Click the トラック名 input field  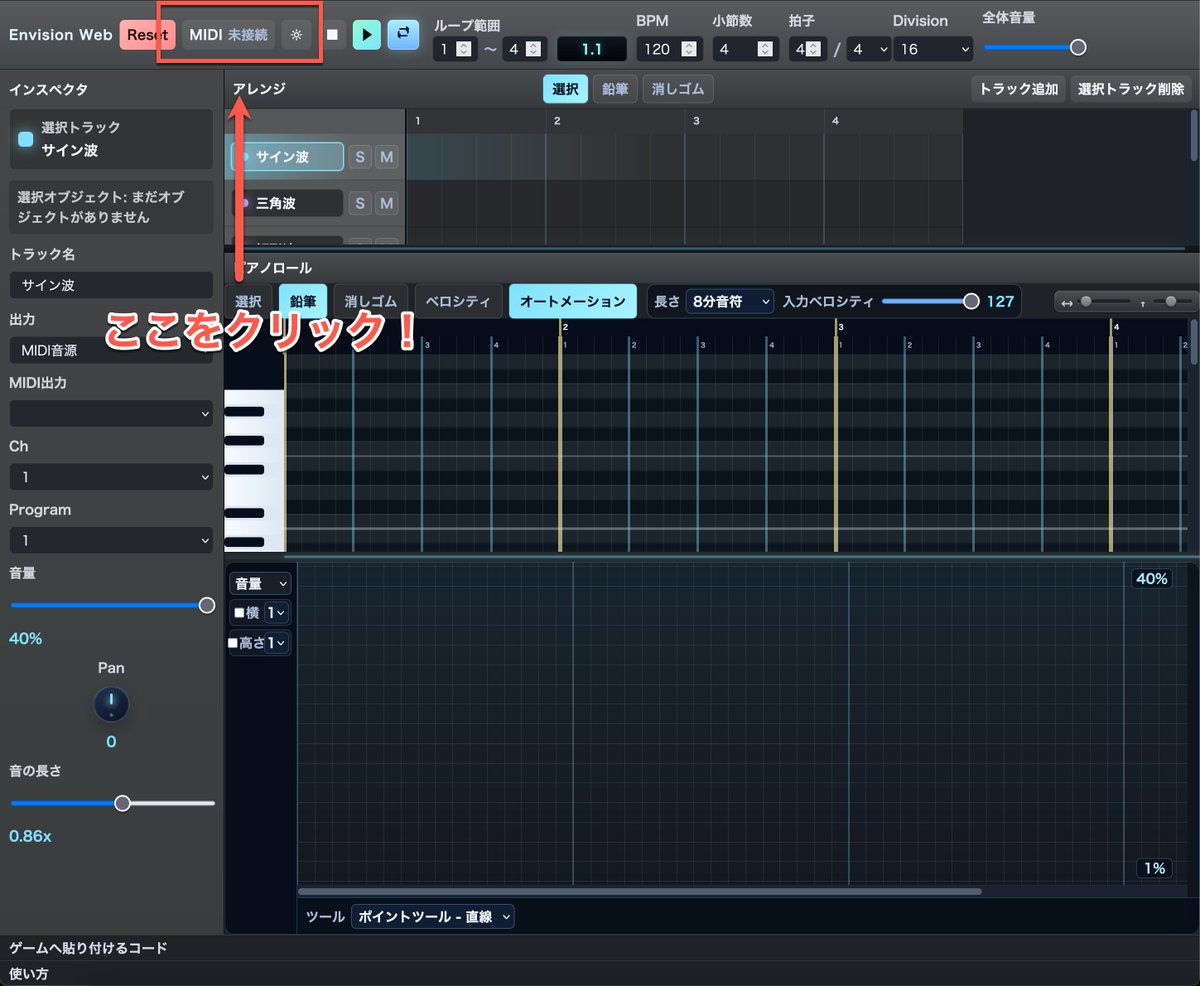[x=111, y=285]
